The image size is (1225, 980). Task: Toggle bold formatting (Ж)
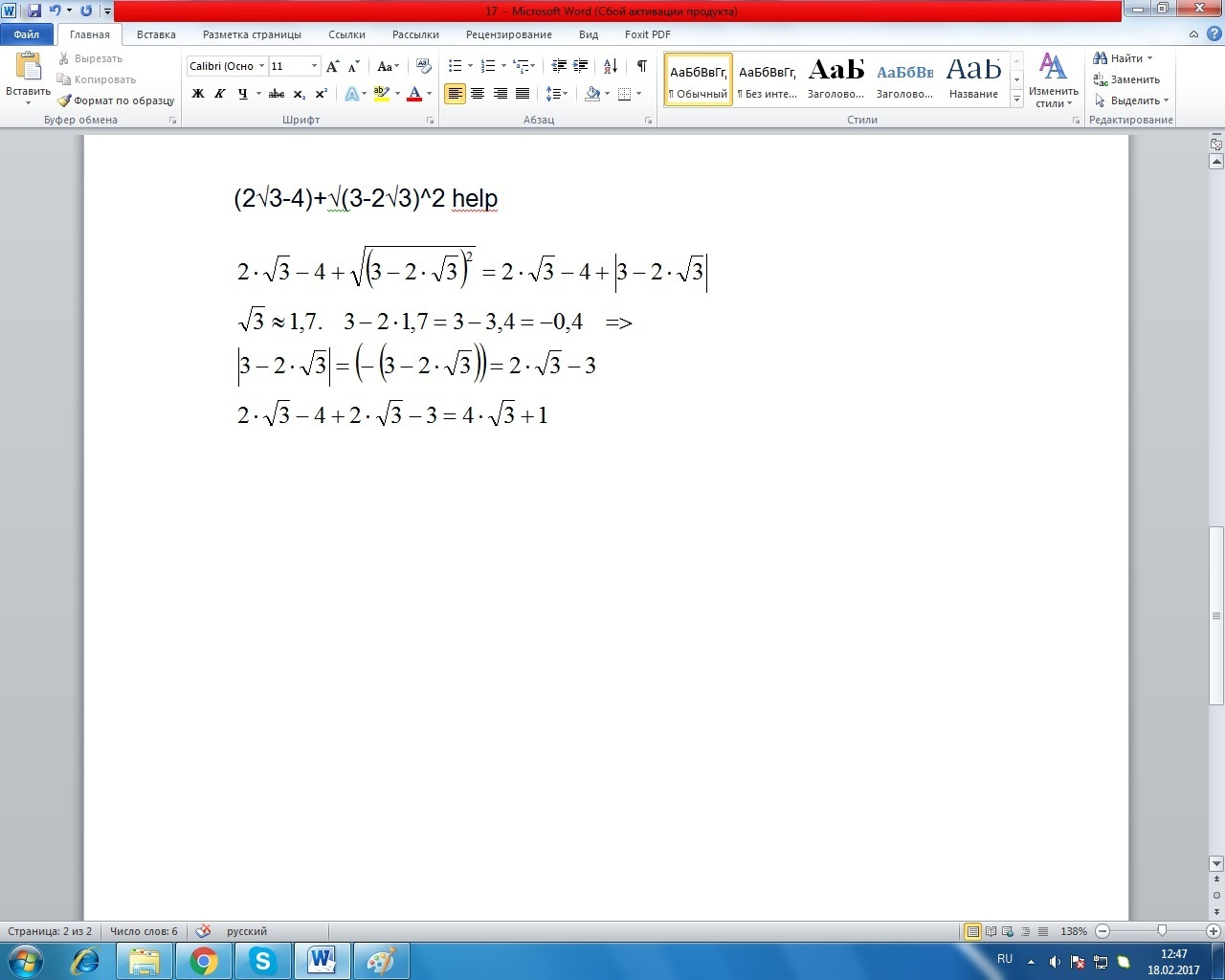198,94
